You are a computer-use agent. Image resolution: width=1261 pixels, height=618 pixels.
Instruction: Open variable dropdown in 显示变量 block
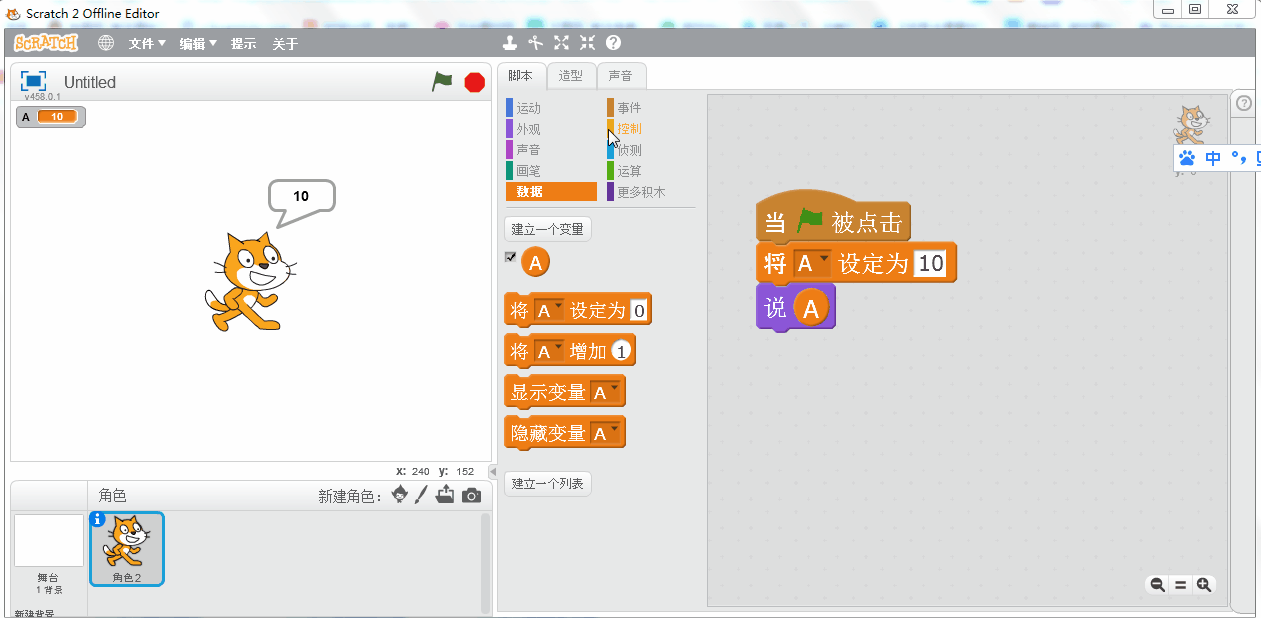click(x=605, y=393)
